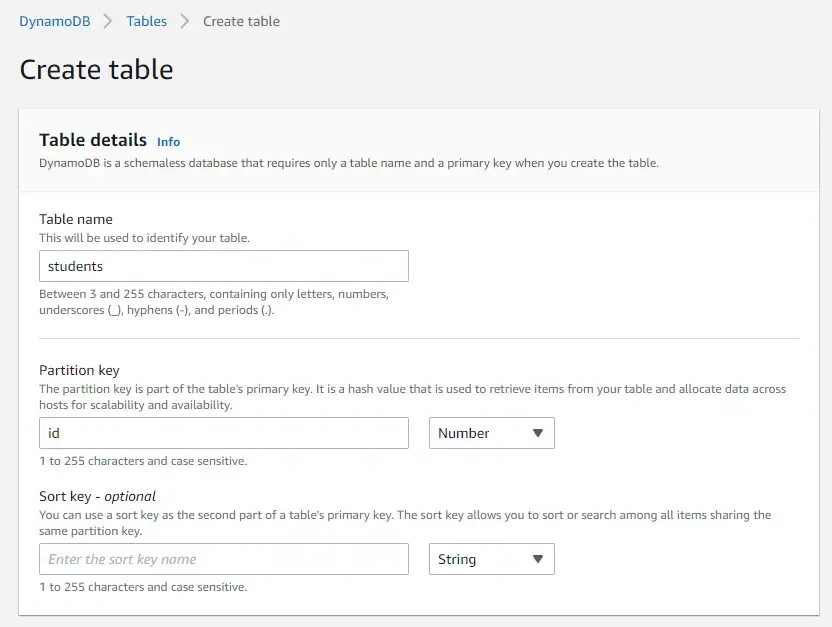Image resolution: width=832 pixels, height=627 pixels.
Task: Focus the partition key input showing id
Action: tap(224, 433)
